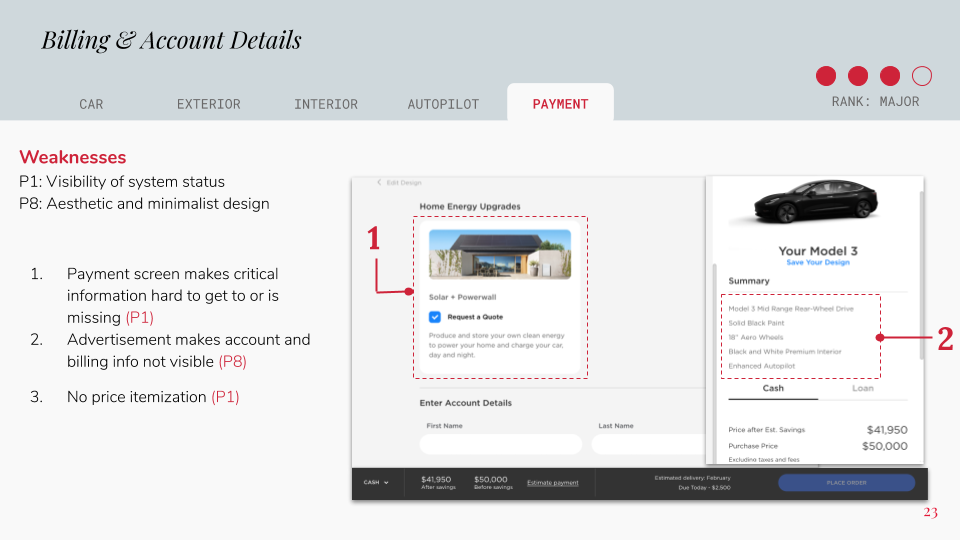Click the page number 23
The width and height of the screenshot is (960, 540).
pyautogui.click(x=931, y=512)
